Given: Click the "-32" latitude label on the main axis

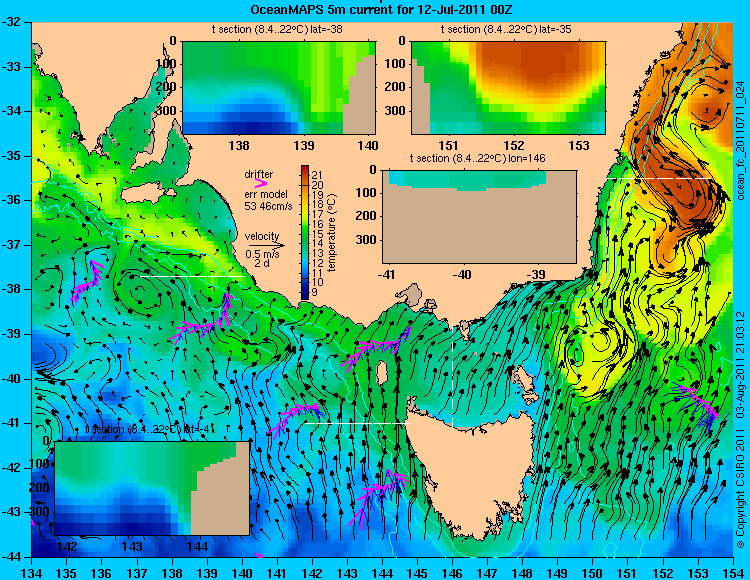Looking at the screenshot, I should tap(11, 22).
